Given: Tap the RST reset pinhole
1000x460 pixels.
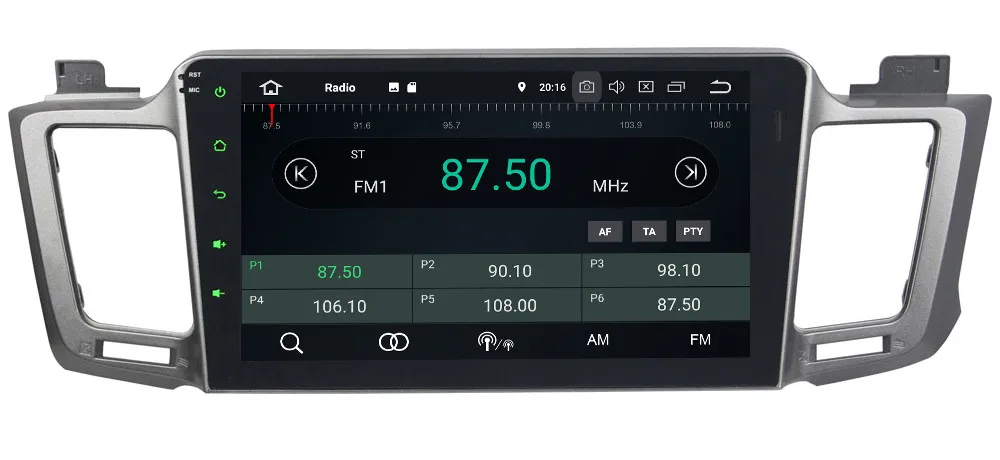Looking at the screenshot, I should (x=184, y=76).
